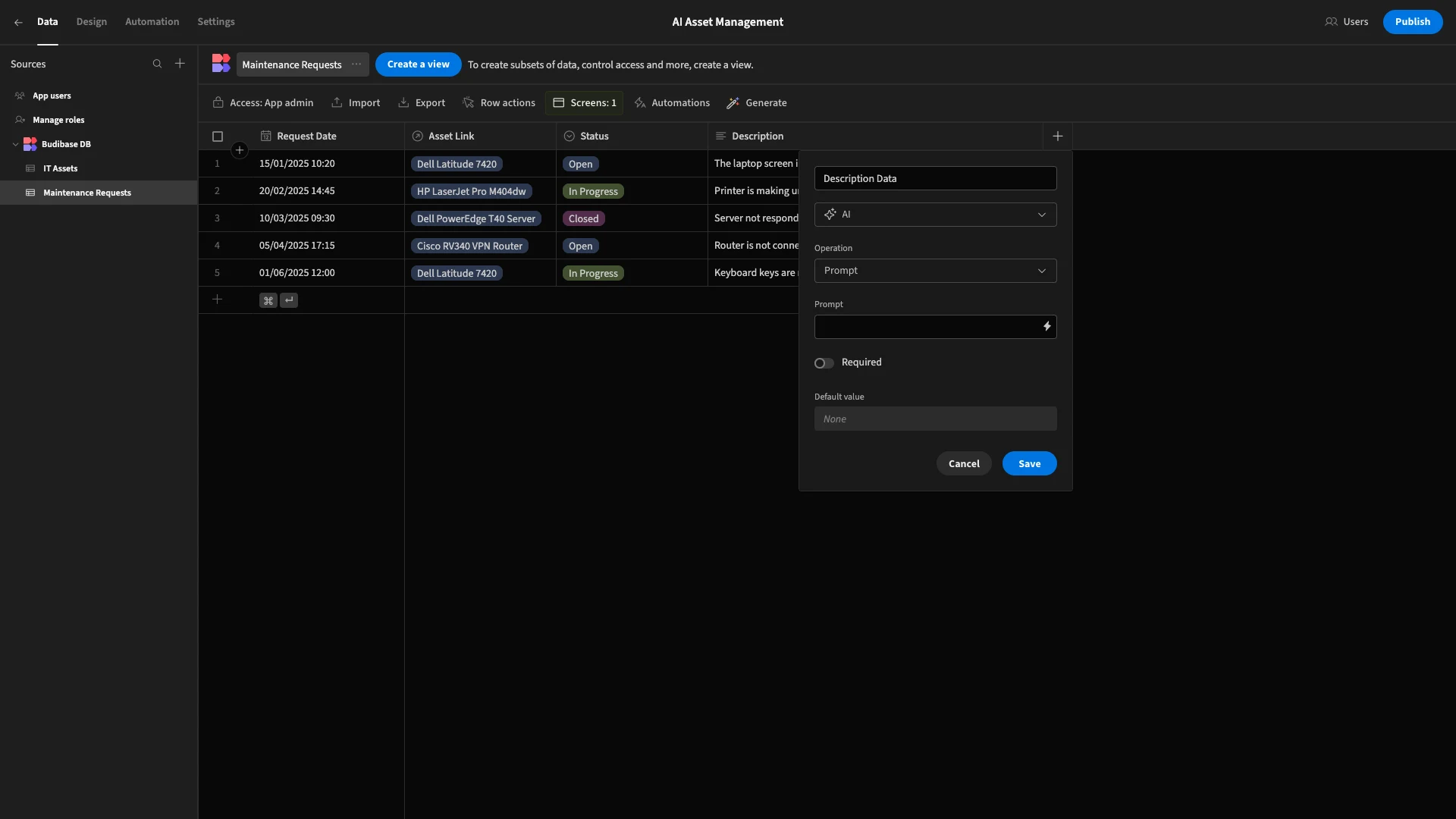Search sources with the magnifier icon
The image size is (1456, 819).
click(x=157, y=64)
